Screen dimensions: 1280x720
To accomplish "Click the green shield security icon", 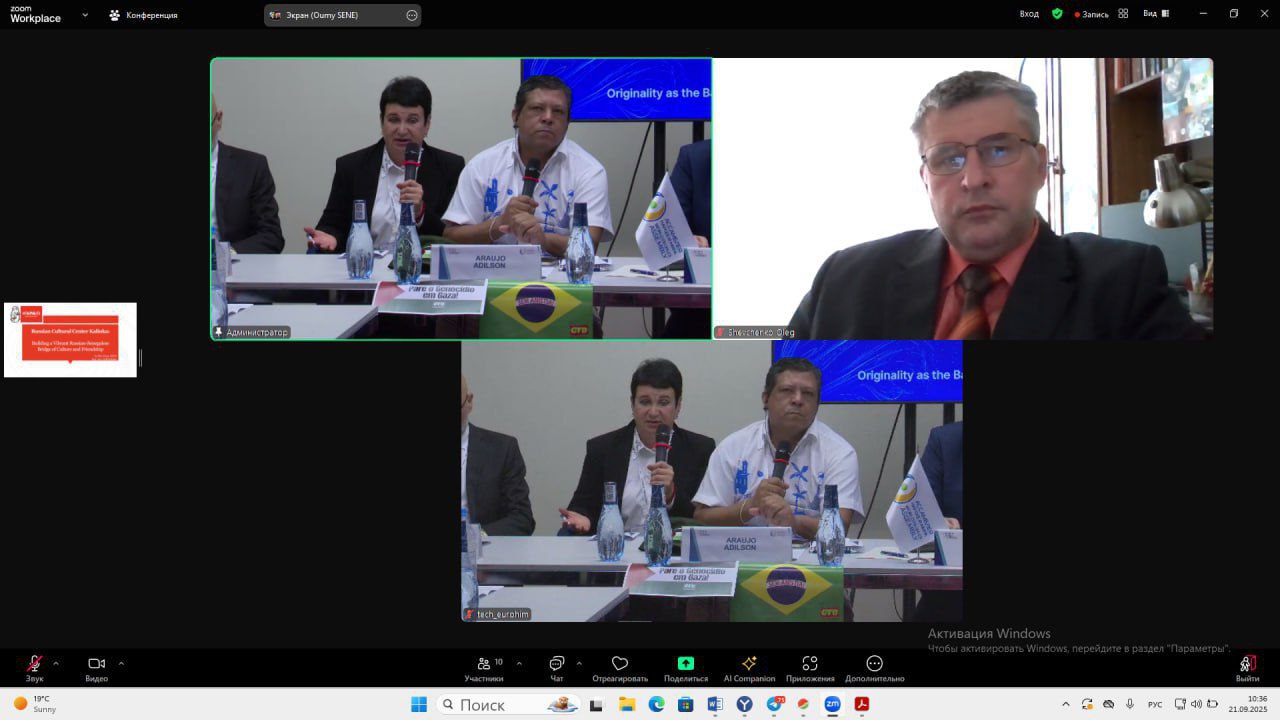I will pos(1057,14).
